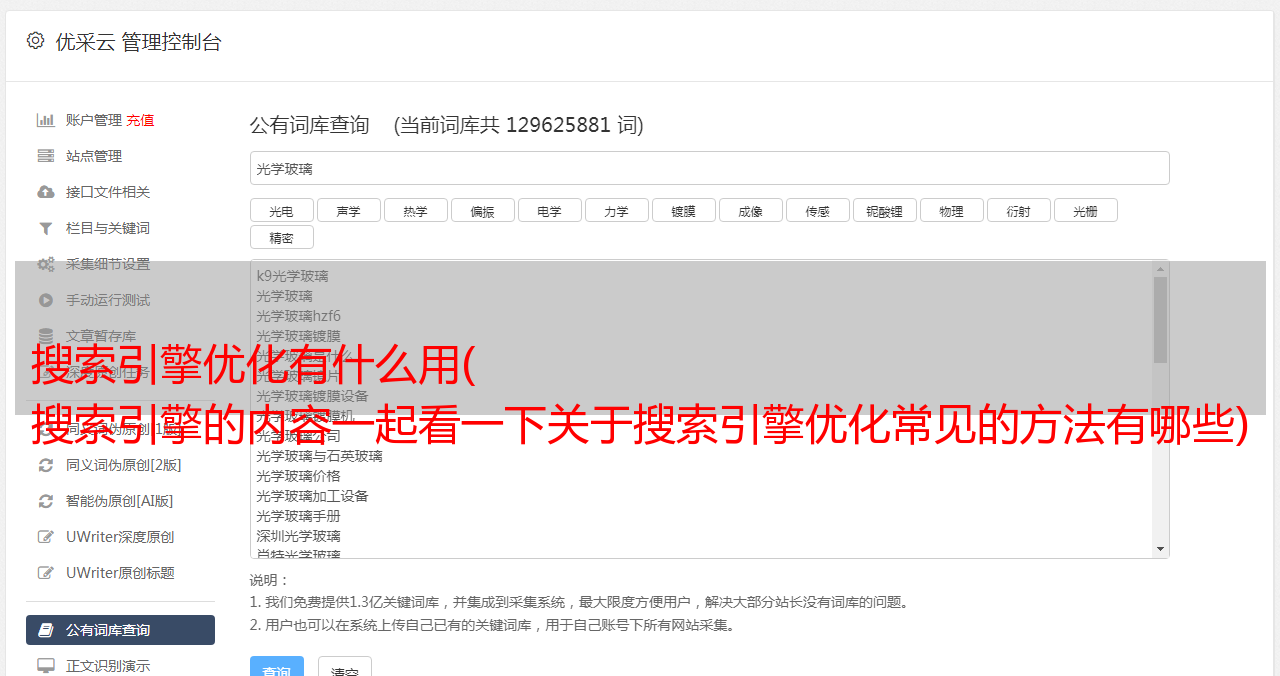Click the funnel icon for 栏目与关键词
Viewport: 1280px width, 676px height.
click(x=46, y=228)
